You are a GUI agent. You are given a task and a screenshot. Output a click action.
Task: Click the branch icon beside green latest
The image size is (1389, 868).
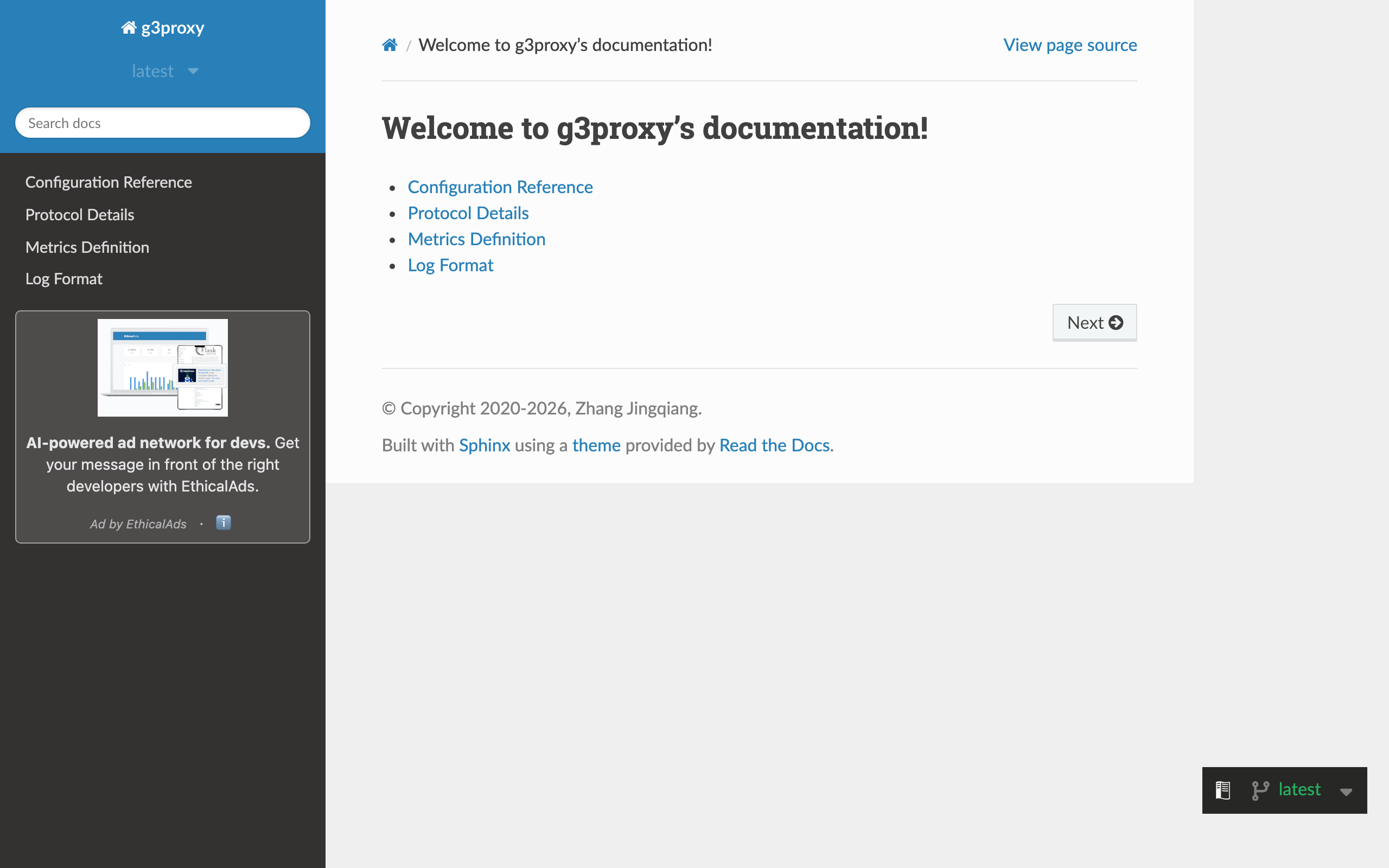tap(1260, 790)
